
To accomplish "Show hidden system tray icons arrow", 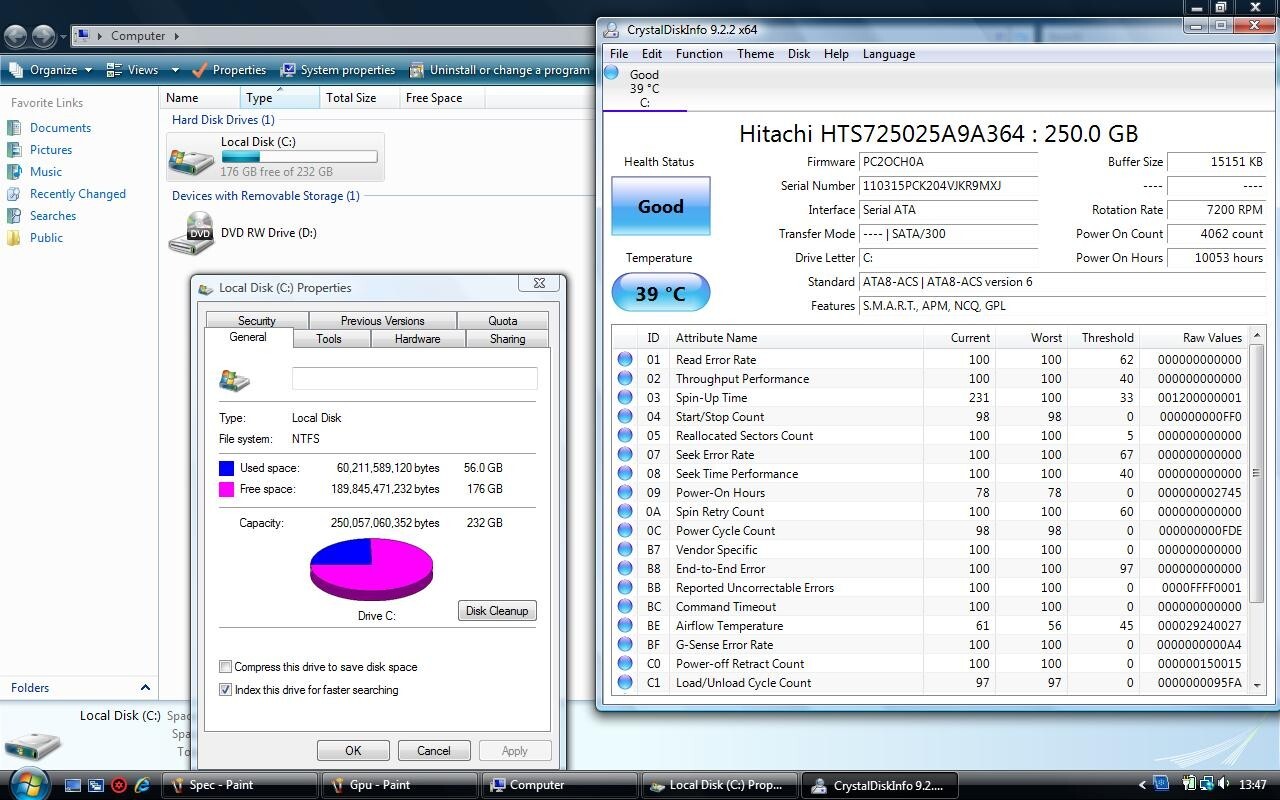I will [1142, 785].
